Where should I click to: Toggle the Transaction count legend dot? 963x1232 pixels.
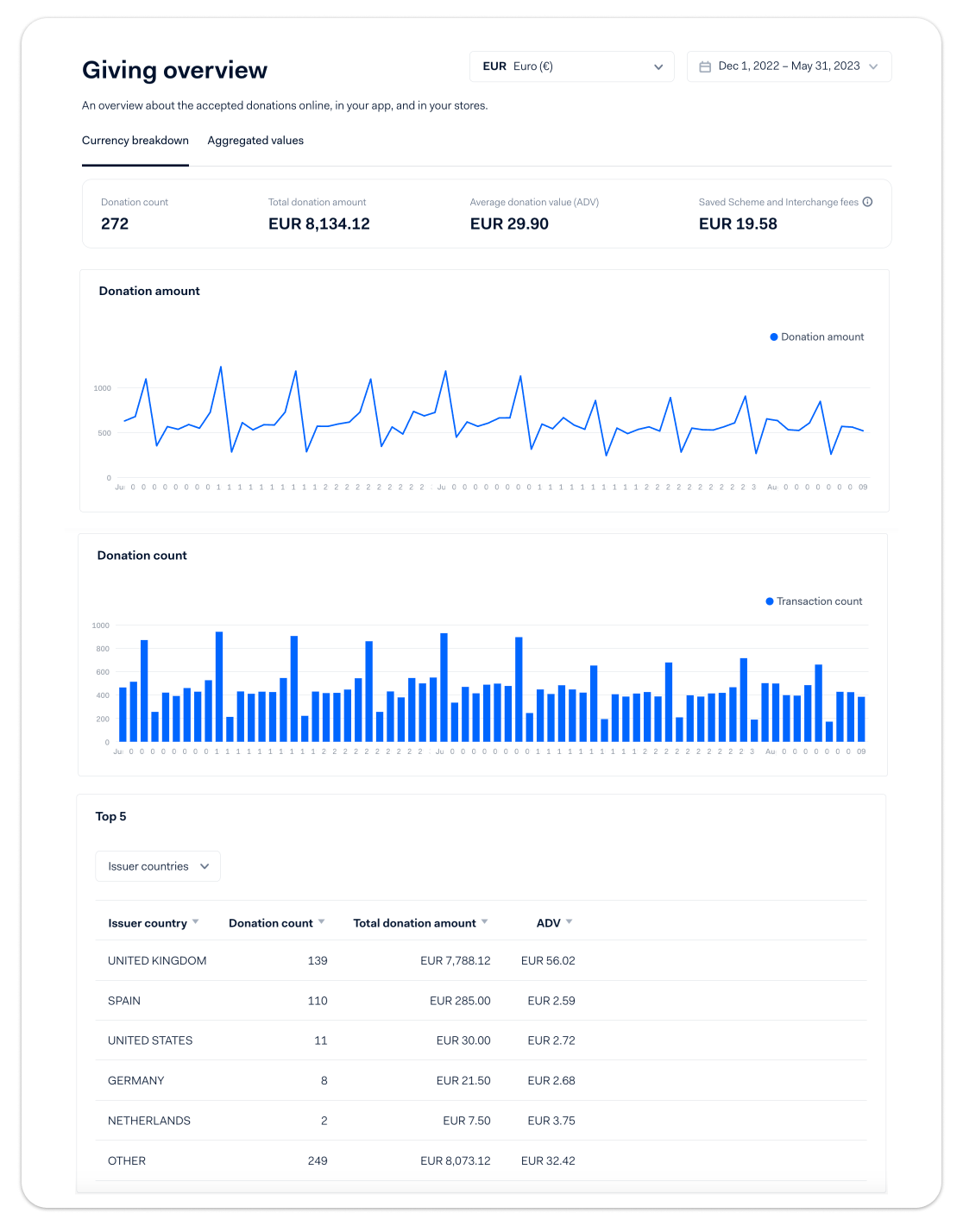pos(770,601)
